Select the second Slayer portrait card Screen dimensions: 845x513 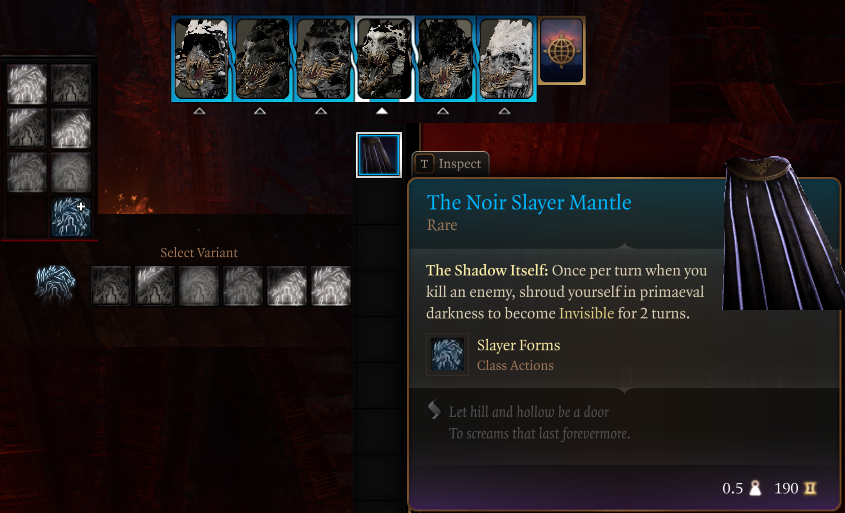tap(262, 59)
